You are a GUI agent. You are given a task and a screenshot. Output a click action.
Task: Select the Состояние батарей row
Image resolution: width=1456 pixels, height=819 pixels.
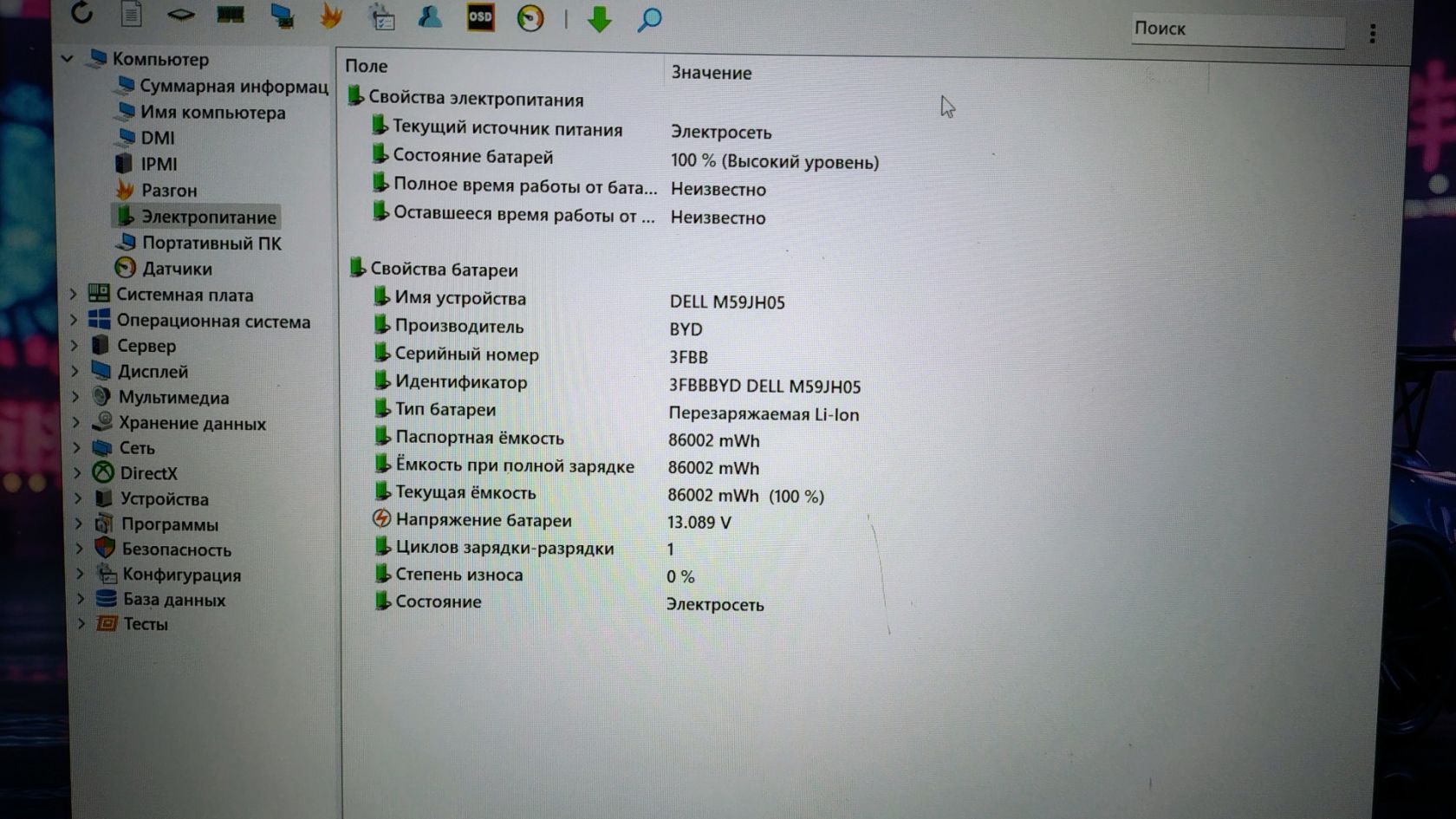[x=625, y=159]
